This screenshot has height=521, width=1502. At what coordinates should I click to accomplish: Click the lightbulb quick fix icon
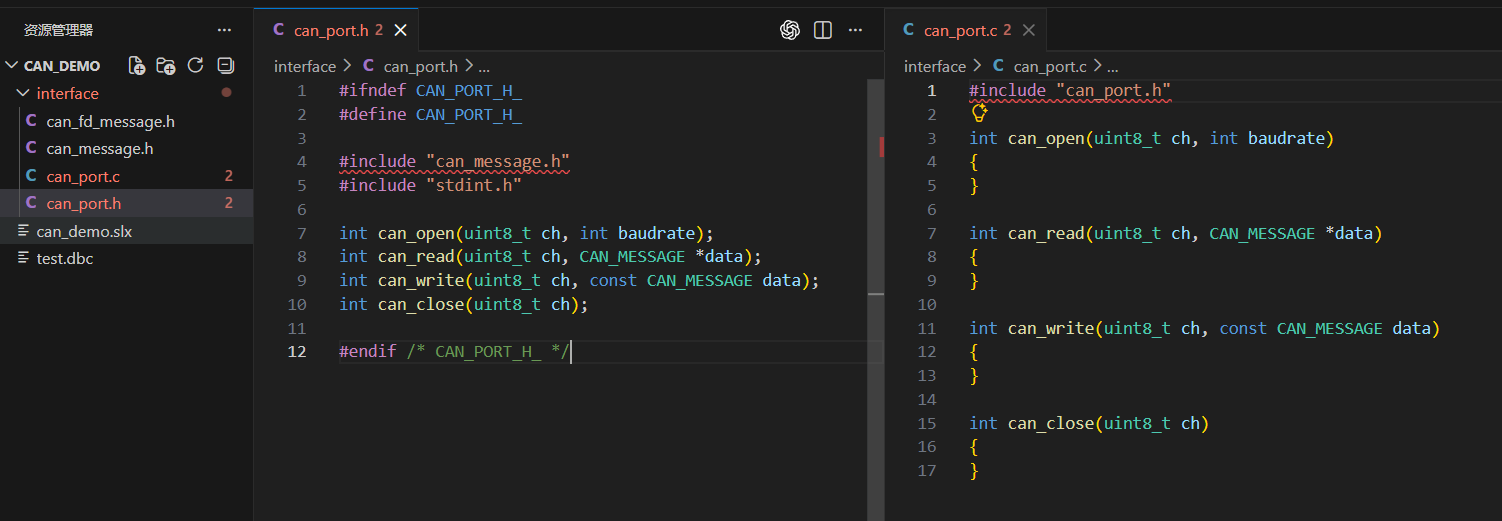[980, 113]
